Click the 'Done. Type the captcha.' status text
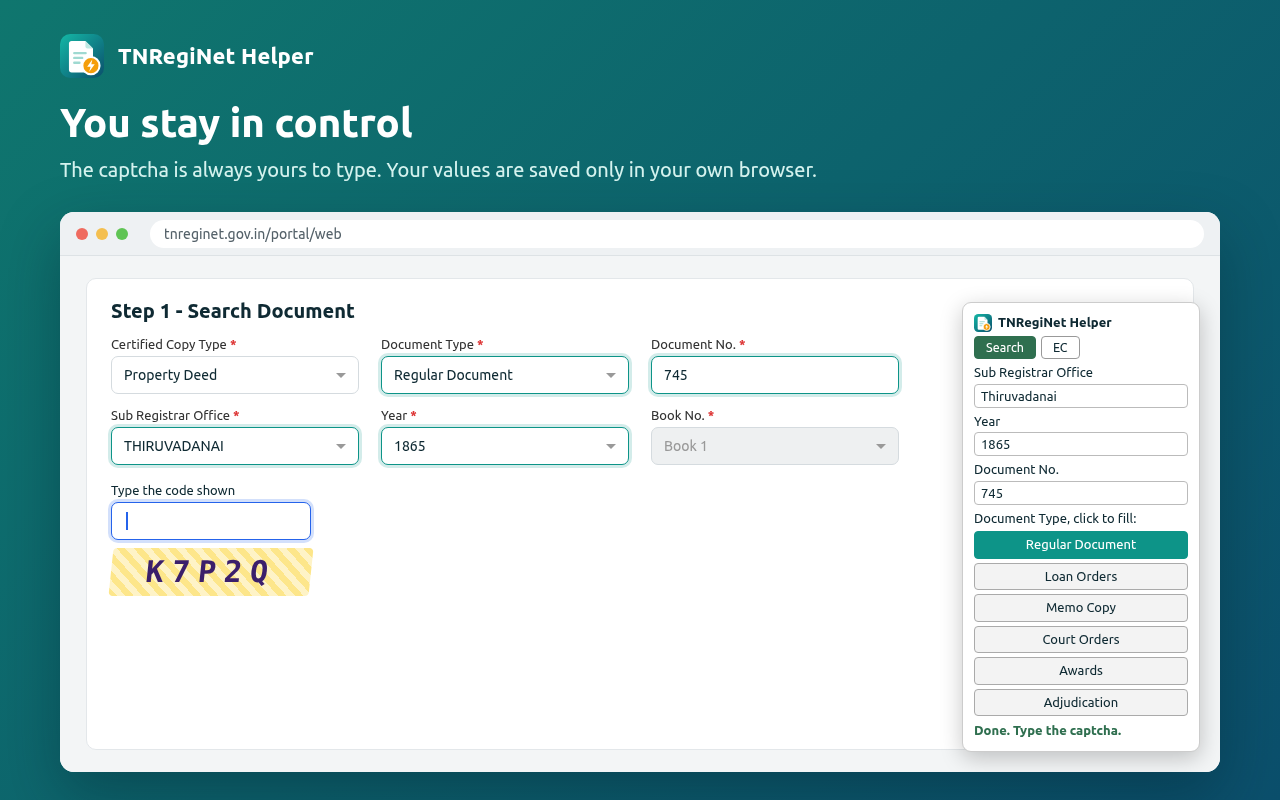 pos(1048,731)
